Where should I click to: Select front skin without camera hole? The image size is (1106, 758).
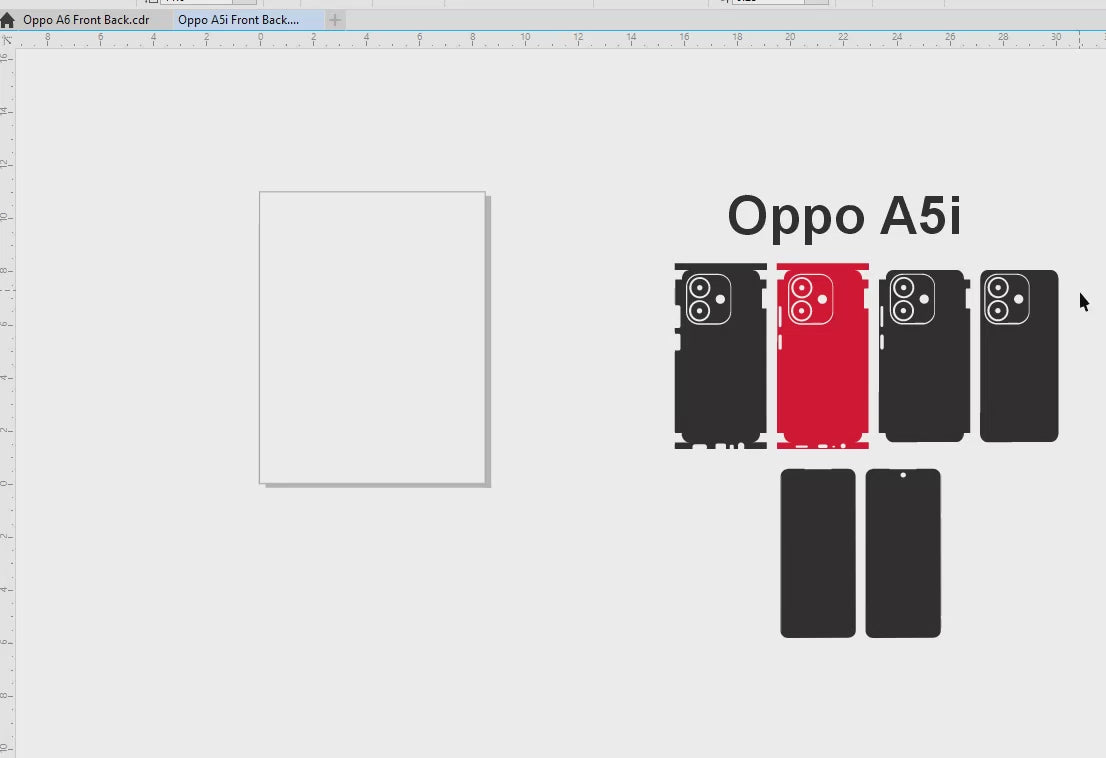click(818, 553)
